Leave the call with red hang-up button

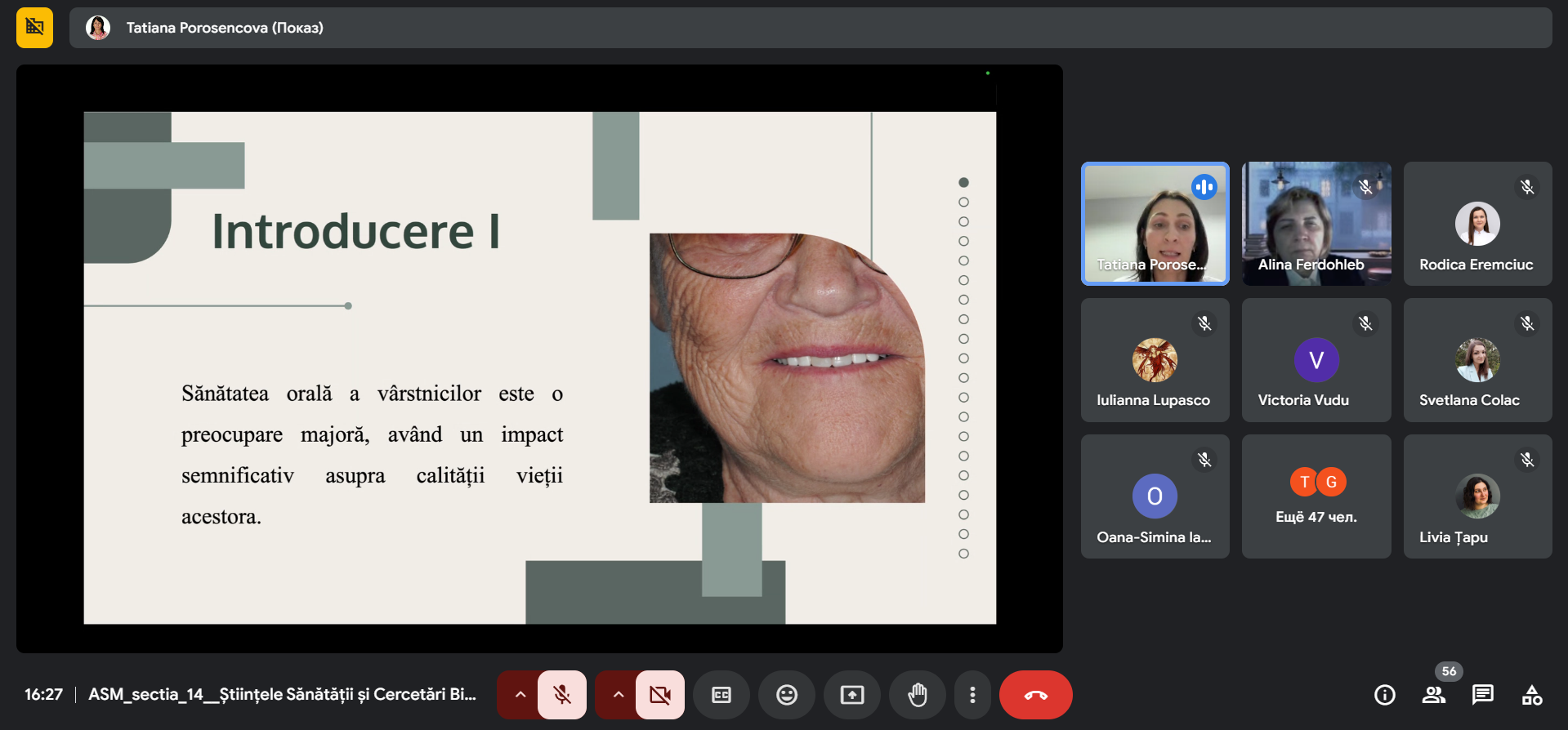coord(1036,695)
